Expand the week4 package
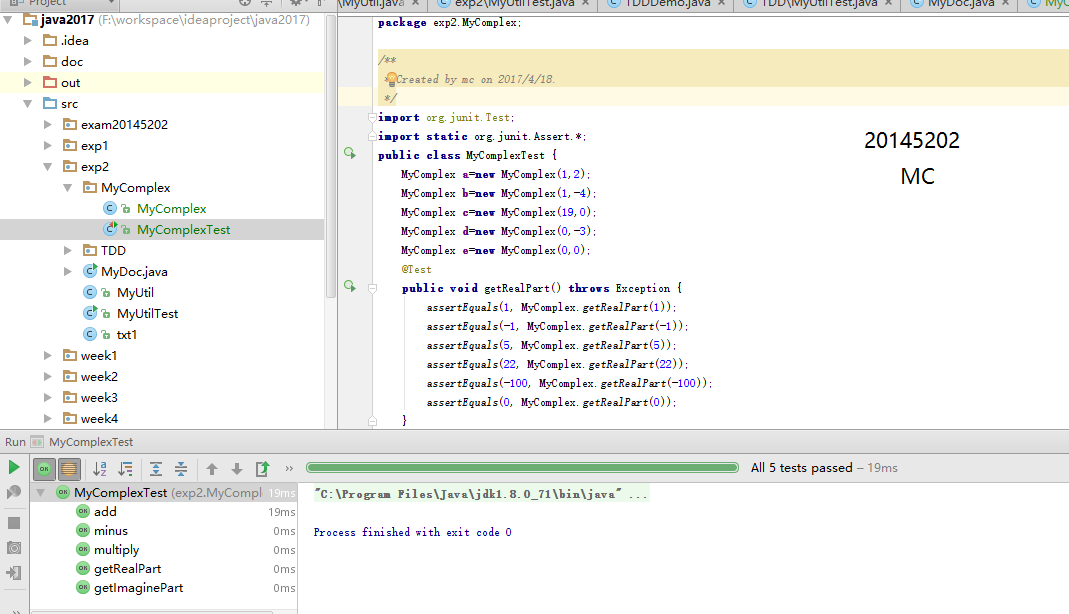This screenshot has height=614, width=1069. pyautogui.click(x=48, y=418)
